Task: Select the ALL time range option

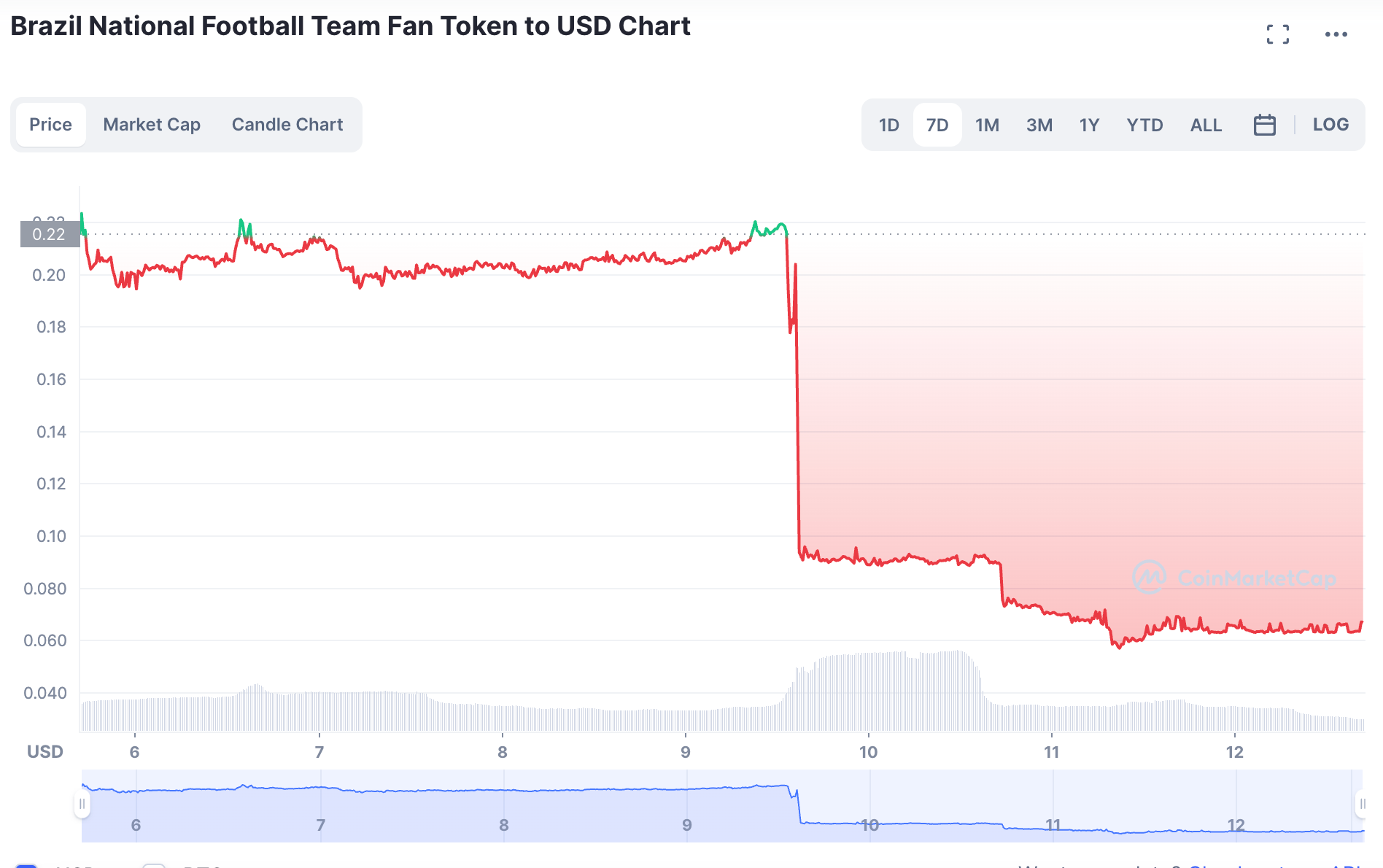Action: tap(1206, 124)
